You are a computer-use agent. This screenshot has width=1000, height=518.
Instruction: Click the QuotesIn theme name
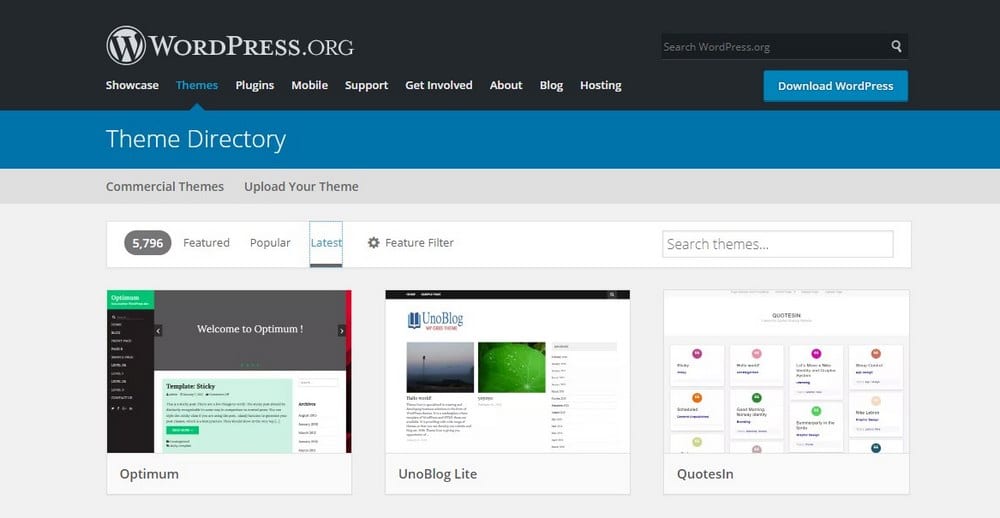click(705, 474)
